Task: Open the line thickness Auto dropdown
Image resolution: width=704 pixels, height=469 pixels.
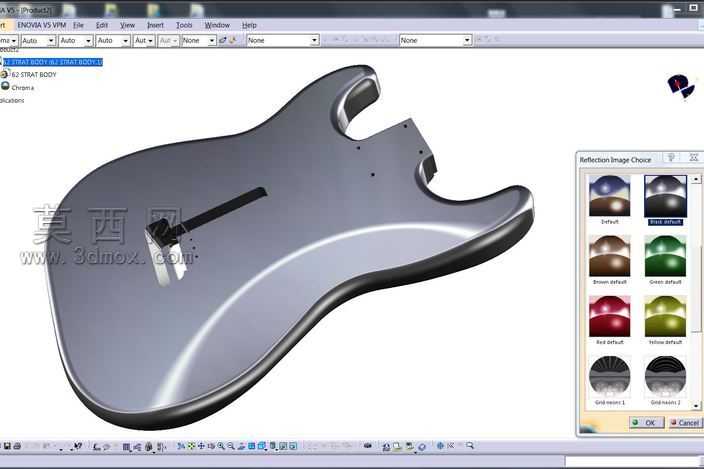Action: [x=75, y=40]
